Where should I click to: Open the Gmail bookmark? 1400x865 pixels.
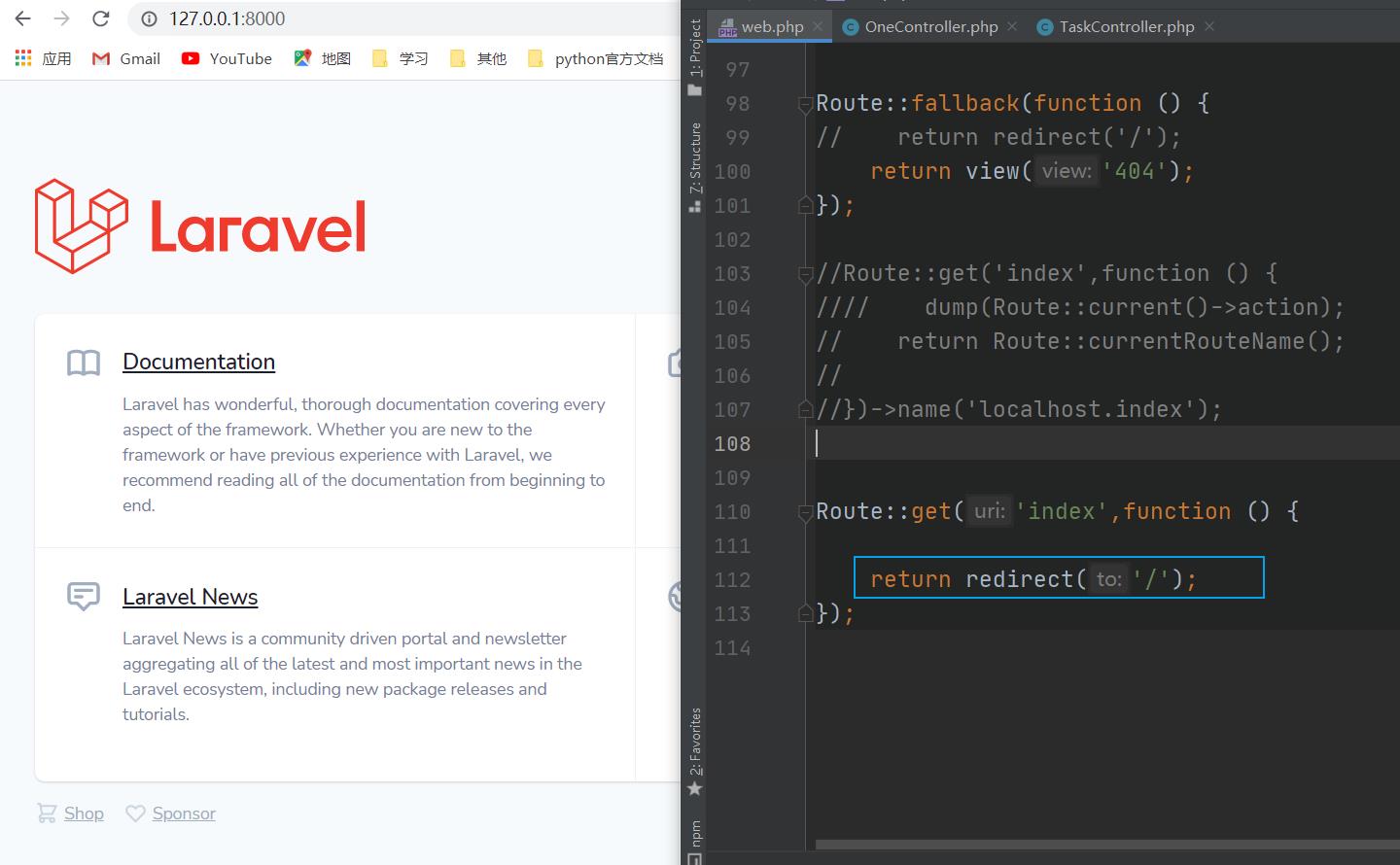click(126, 58)
